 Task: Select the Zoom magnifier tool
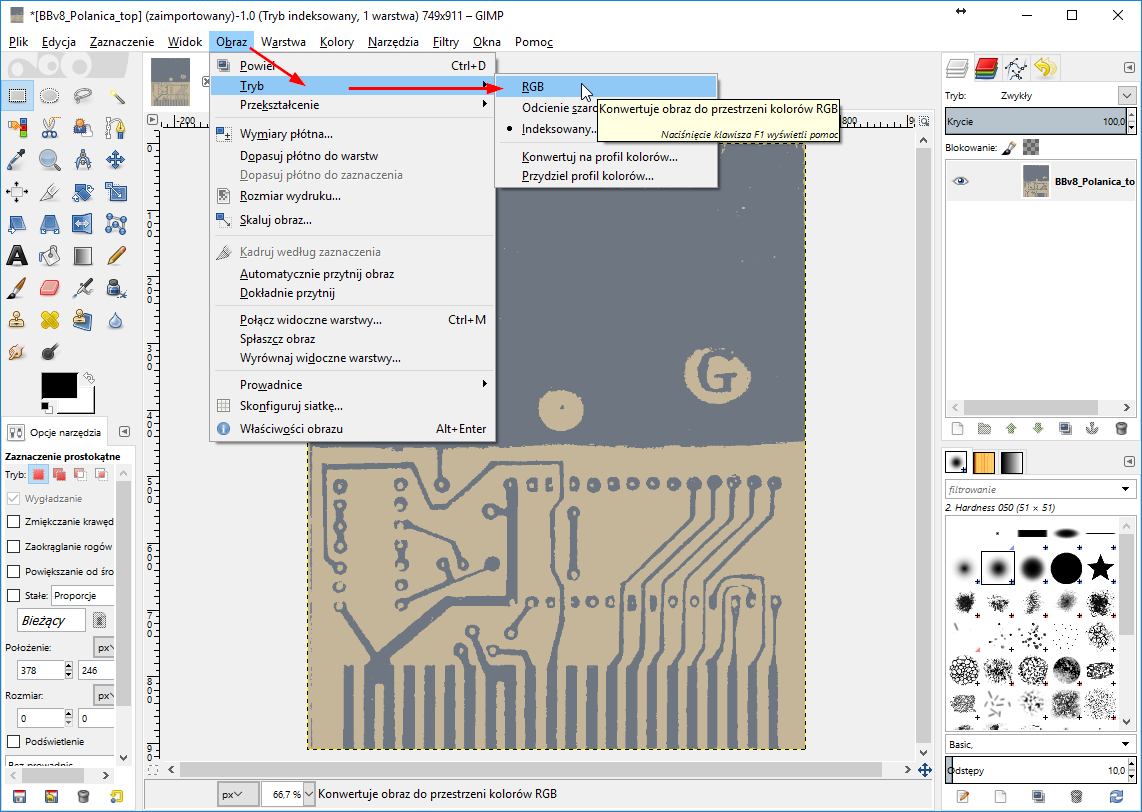(49, 159)
